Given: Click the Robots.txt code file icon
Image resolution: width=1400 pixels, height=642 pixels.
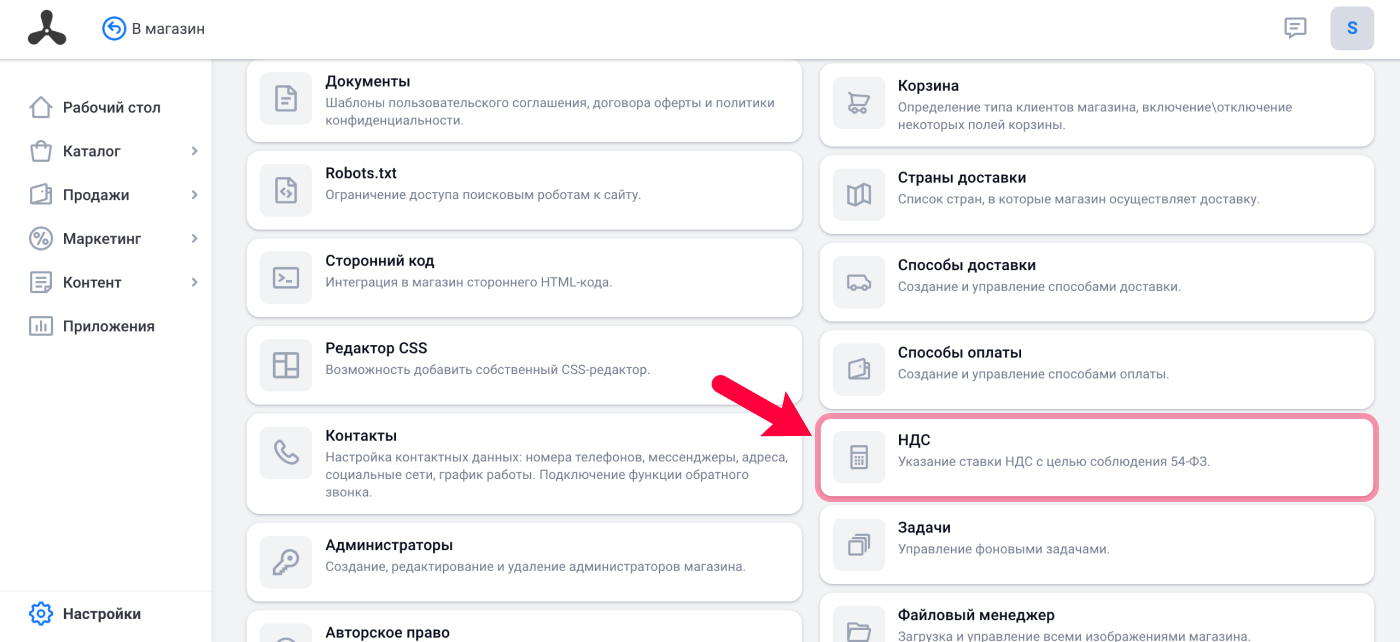Looking at the screenshot, I should [286, 190].
